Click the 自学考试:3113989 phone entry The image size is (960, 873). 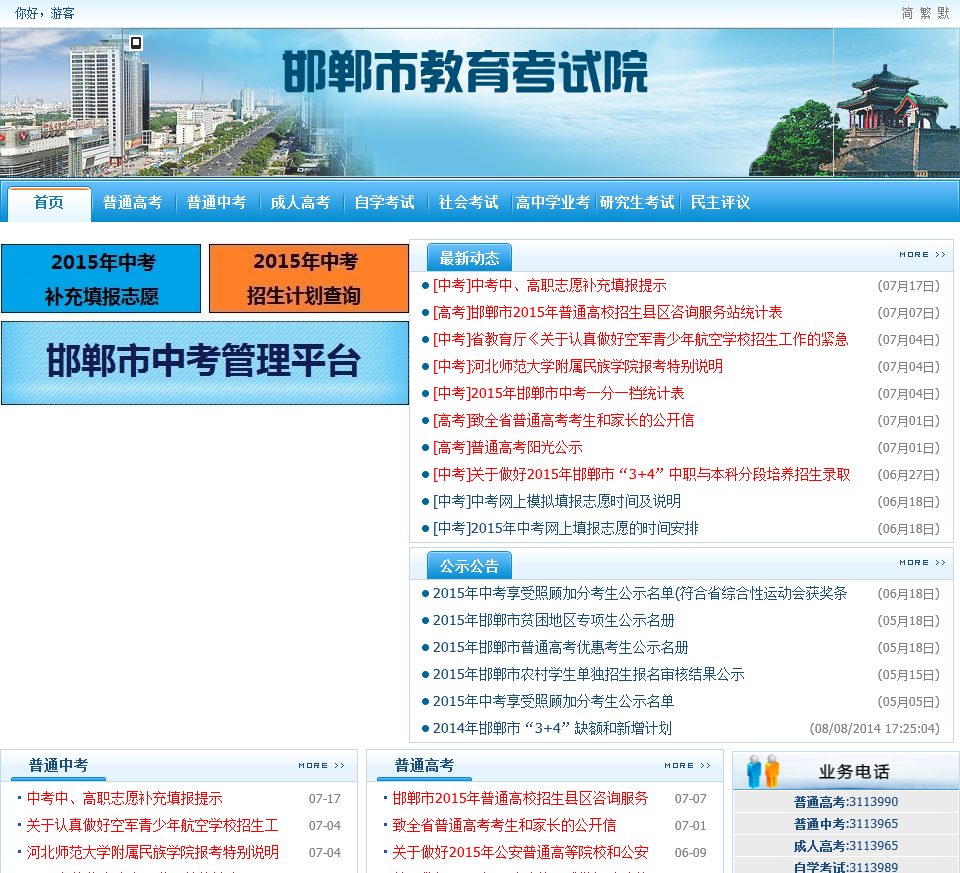pos(846,867)
